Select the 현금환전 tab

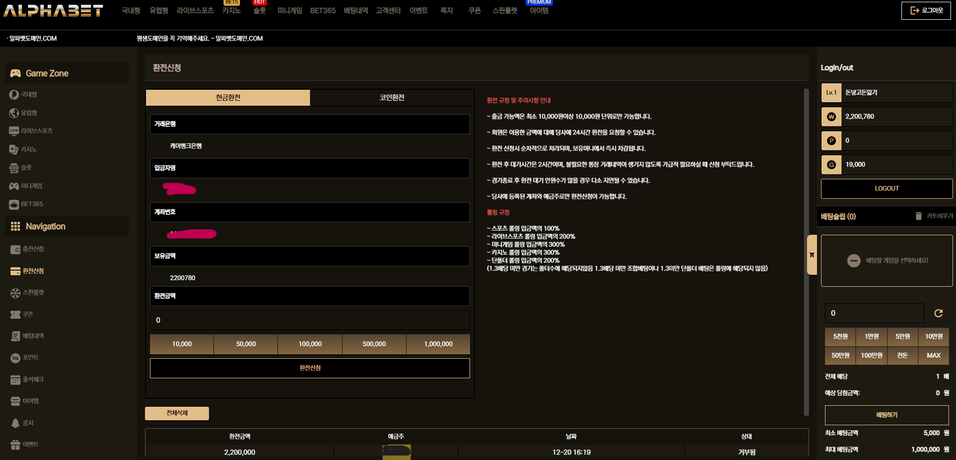click(228, 98)
